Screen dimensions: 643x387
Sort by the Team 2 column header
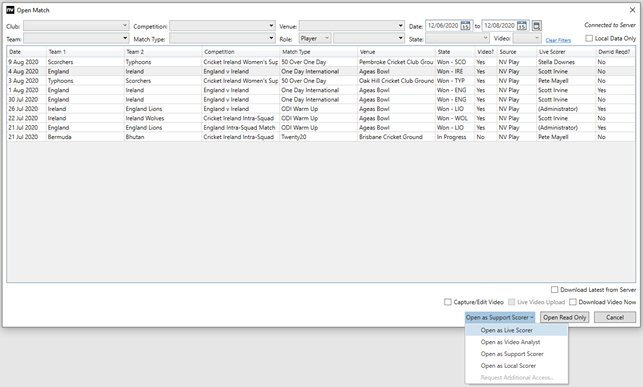pos(163,52)
